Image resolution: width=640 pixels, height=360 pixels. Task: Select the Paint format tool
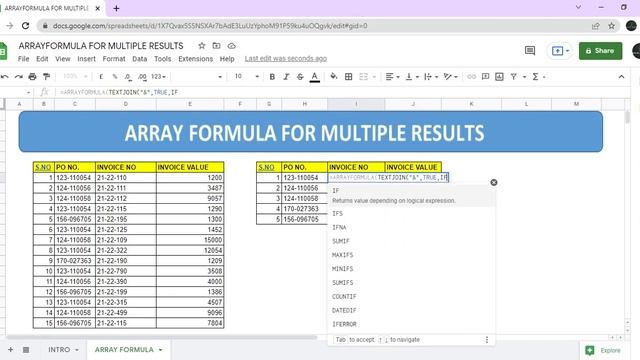pos(47,77)
